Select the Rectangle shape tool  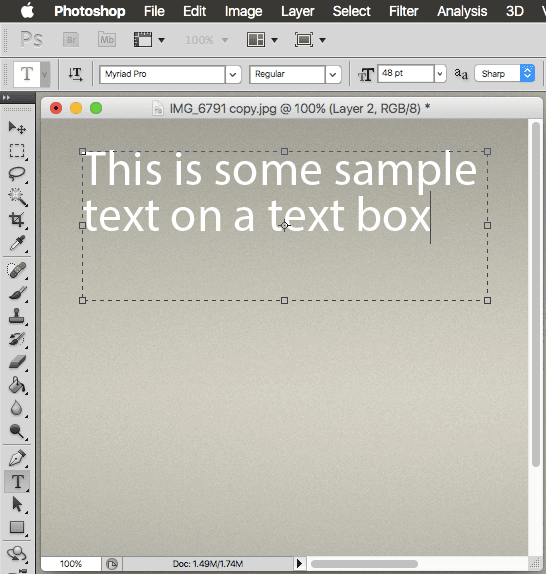click(x=17, y=528)
